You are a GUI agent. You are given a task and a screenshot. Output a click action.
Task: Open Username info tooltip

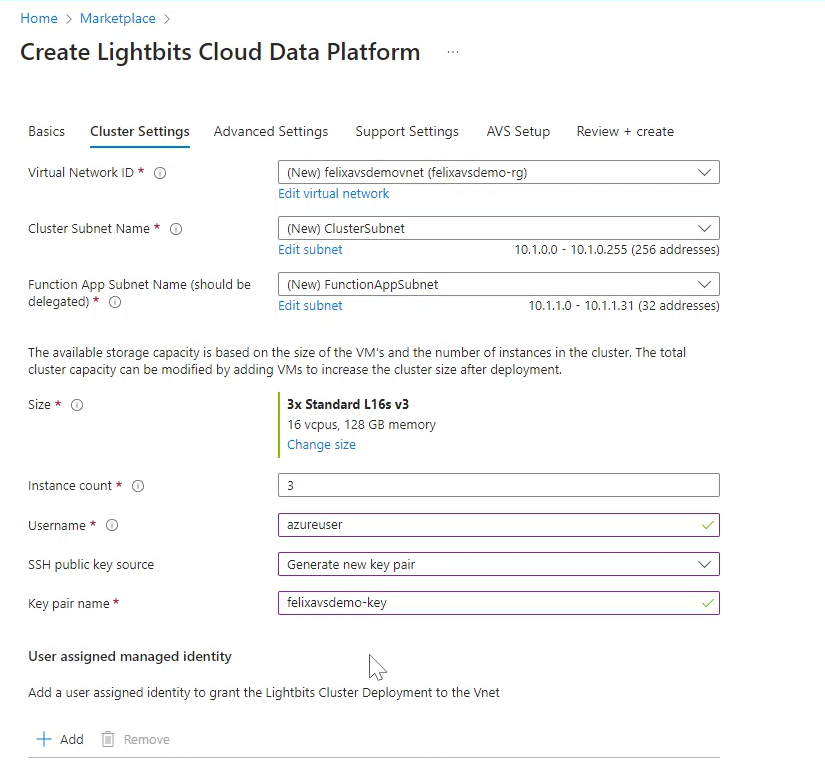[x=112, y=525]
